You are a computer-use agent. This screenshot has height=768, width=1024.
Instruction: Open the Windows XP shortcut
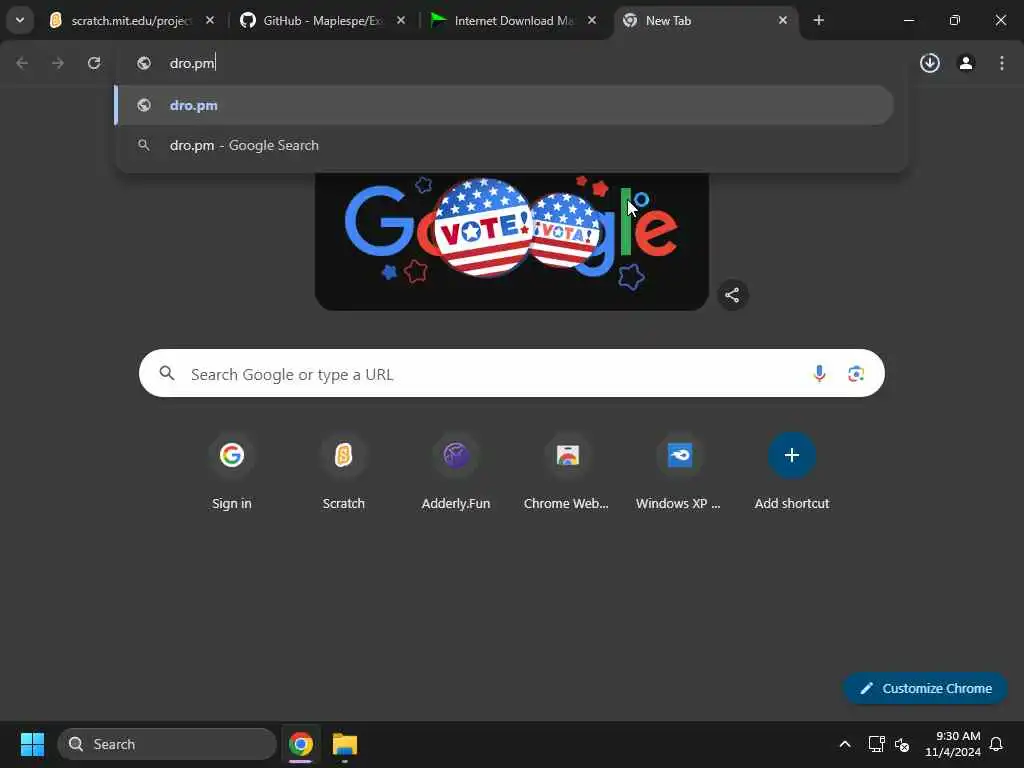click(679, 472)
